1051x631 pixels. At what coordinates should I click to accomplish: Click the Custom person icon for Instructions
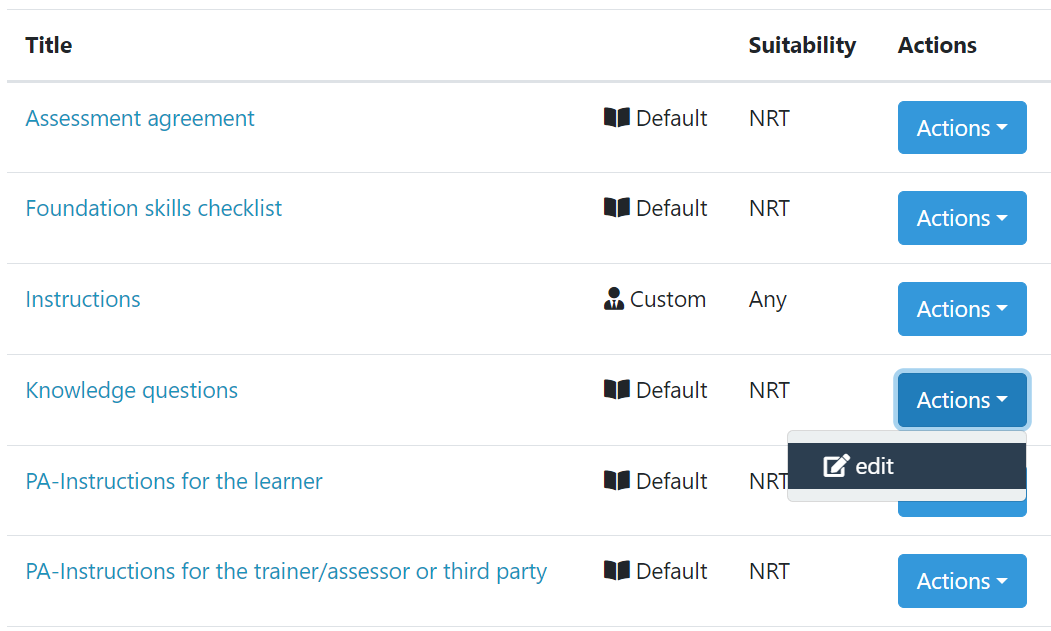click(x=614, y=298)
